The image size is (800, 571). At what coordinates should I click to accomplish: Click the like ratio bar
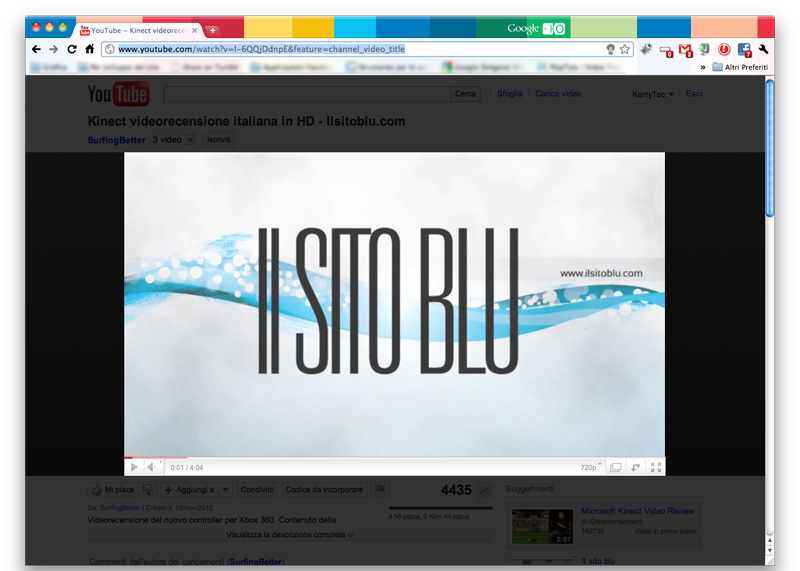coord(440,508)
